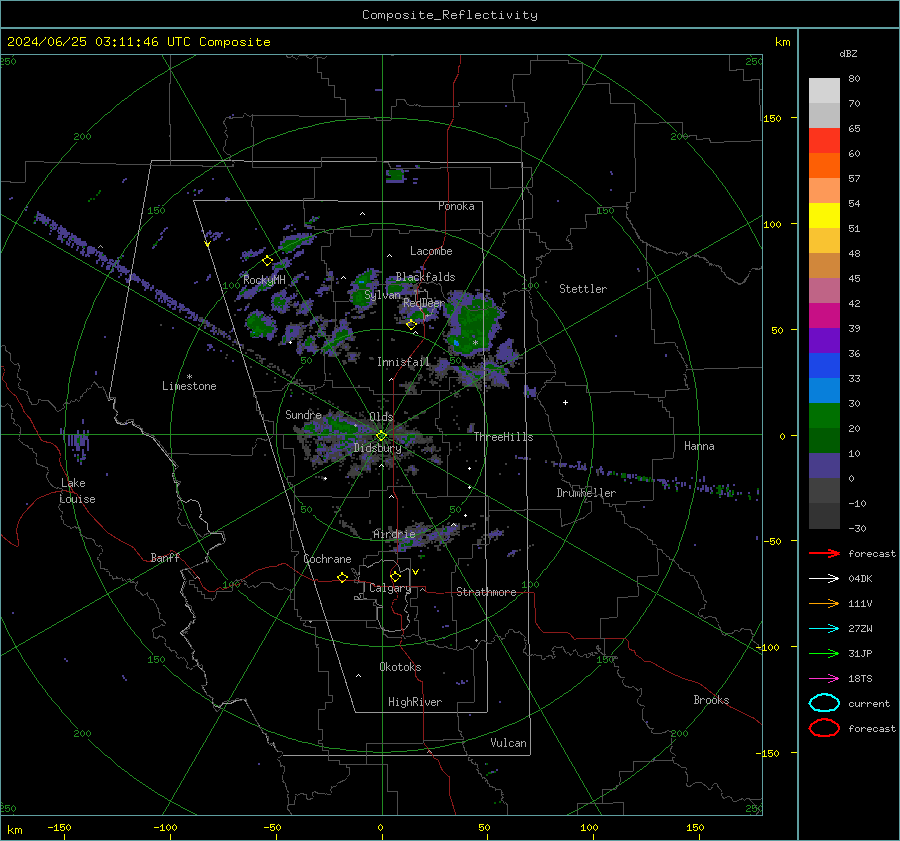Select the blue swatch between 36 and 33 dBZ
Screen dimensions: 900x841
(x=824, y=365)
